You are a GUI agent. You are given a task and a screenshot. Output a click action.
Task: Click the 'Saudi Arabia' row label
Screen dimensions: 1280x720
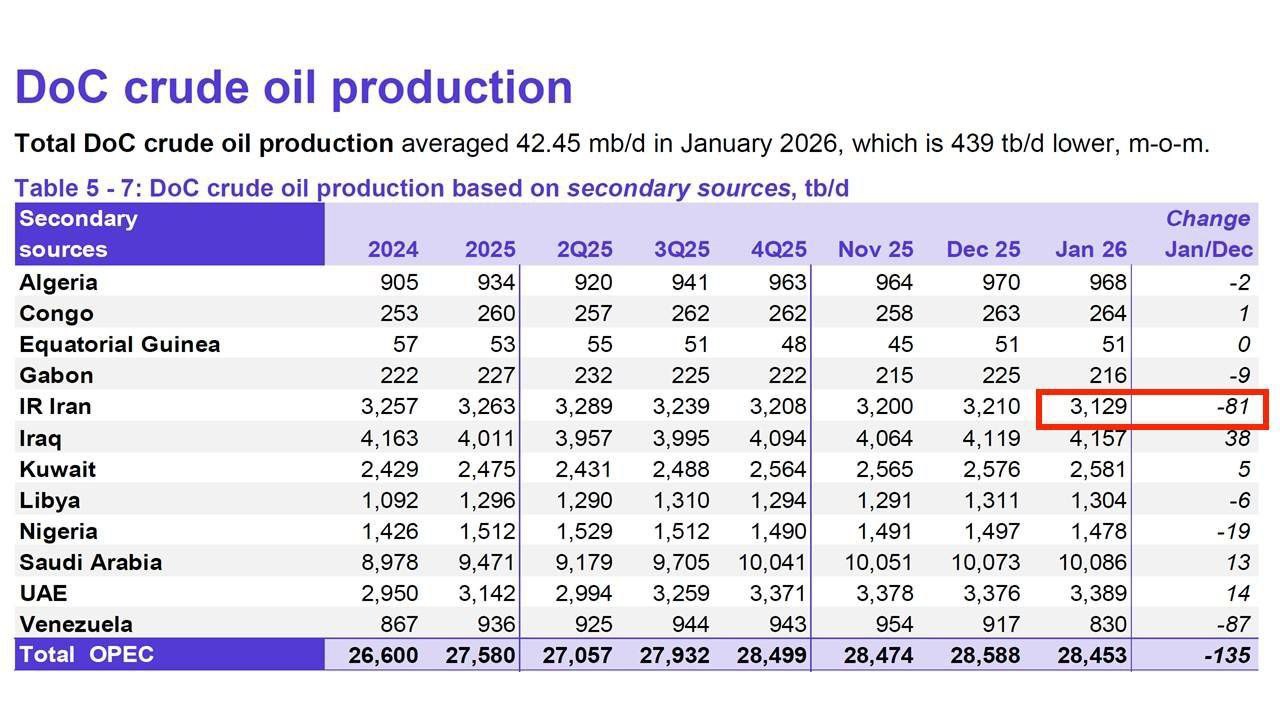pyautogui.click(x=90, y=562)
